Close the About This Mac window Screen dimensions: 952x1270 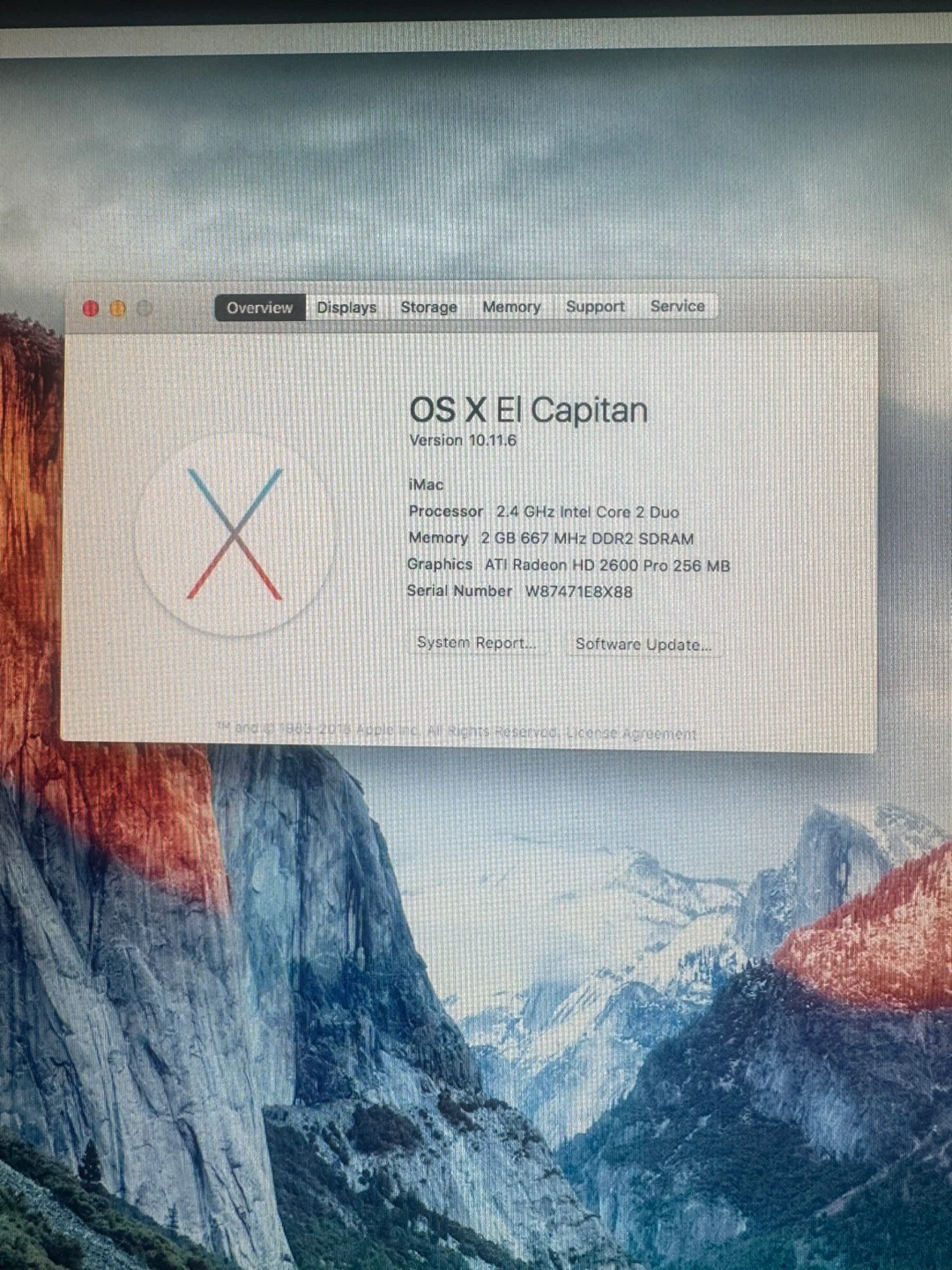(x=91, y=308)
